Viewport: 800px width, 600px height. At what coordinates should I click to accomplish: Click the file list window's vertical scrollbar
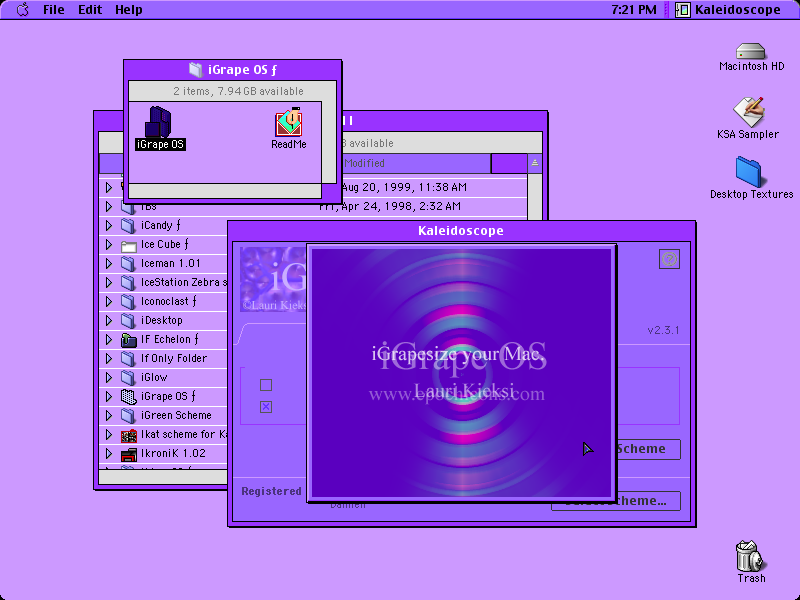click(x=535, y=196)
